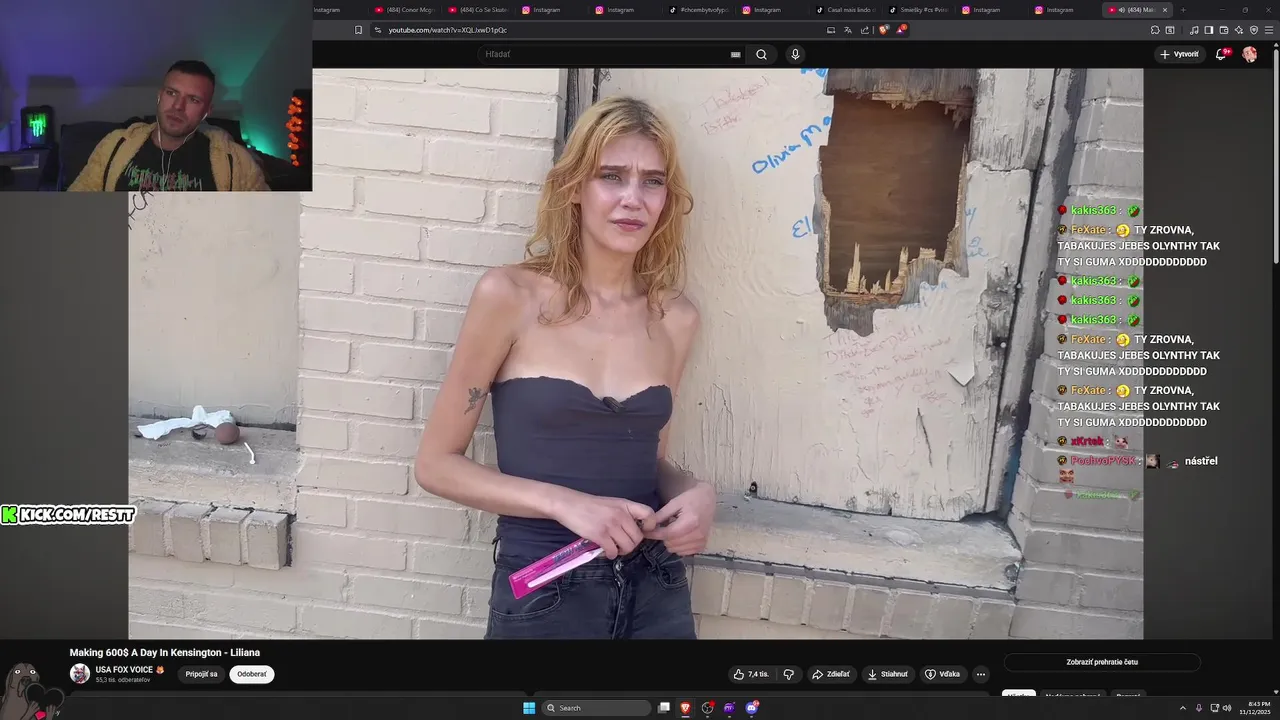Click the translate page icon in address bar
Image resolution: width=1280 pixels, height=720 pixels.
click(848, 30)
